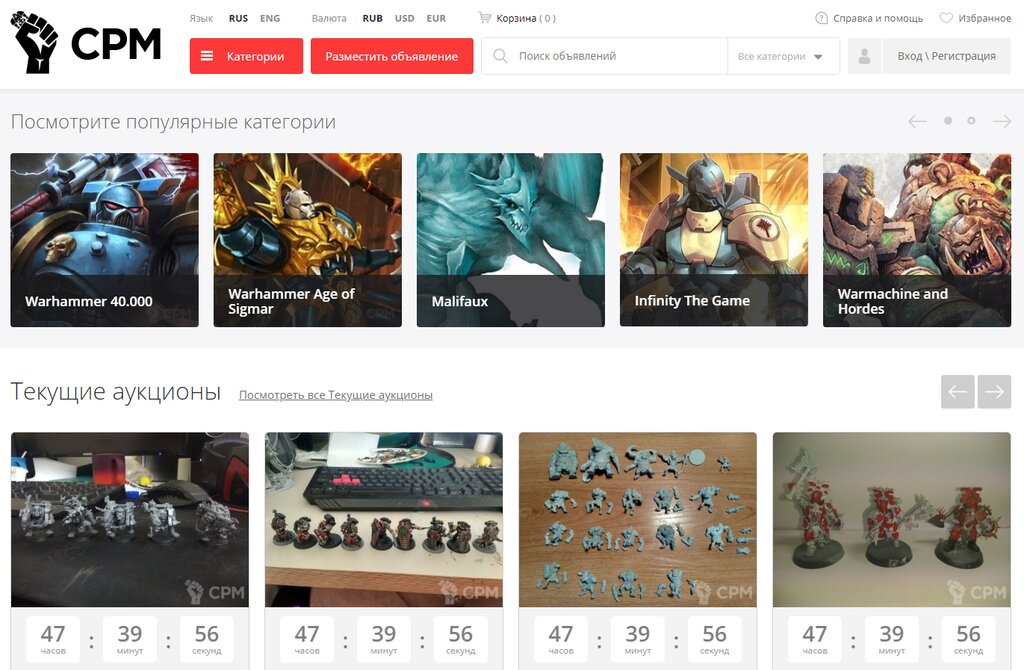Click the CPM fist logo

pos(86,42)
